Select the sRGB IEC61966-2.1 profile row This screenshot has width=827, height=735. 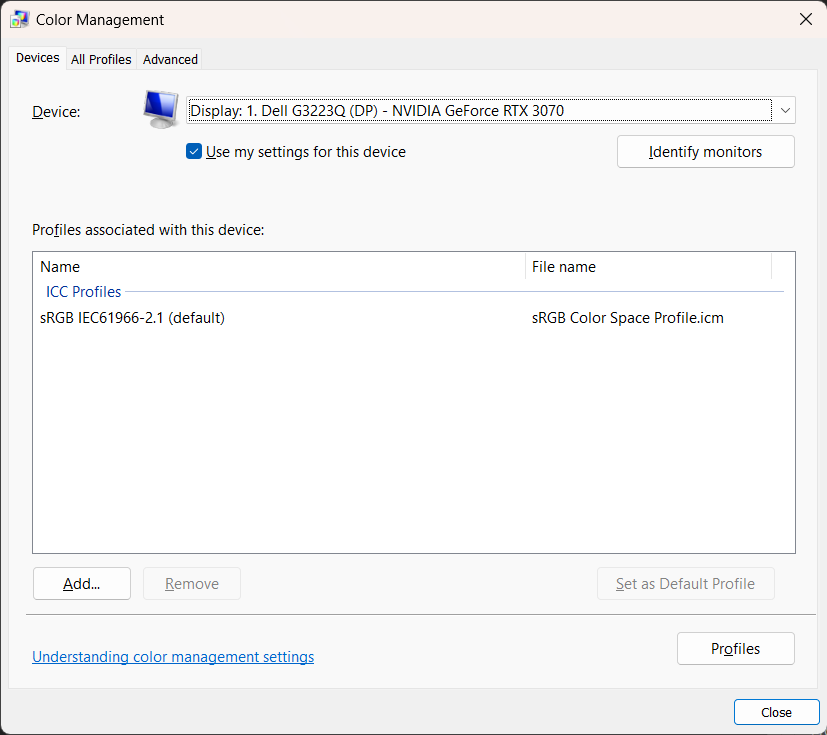pos(132,318)
